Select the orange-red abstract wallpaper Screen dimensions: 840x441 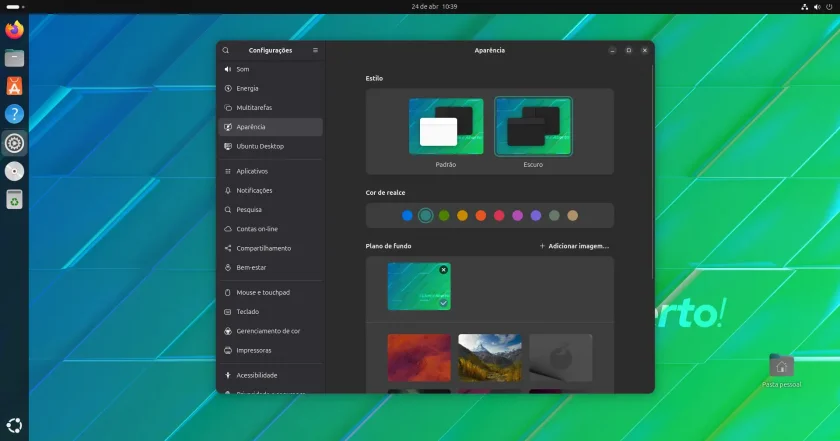(419, 358)
